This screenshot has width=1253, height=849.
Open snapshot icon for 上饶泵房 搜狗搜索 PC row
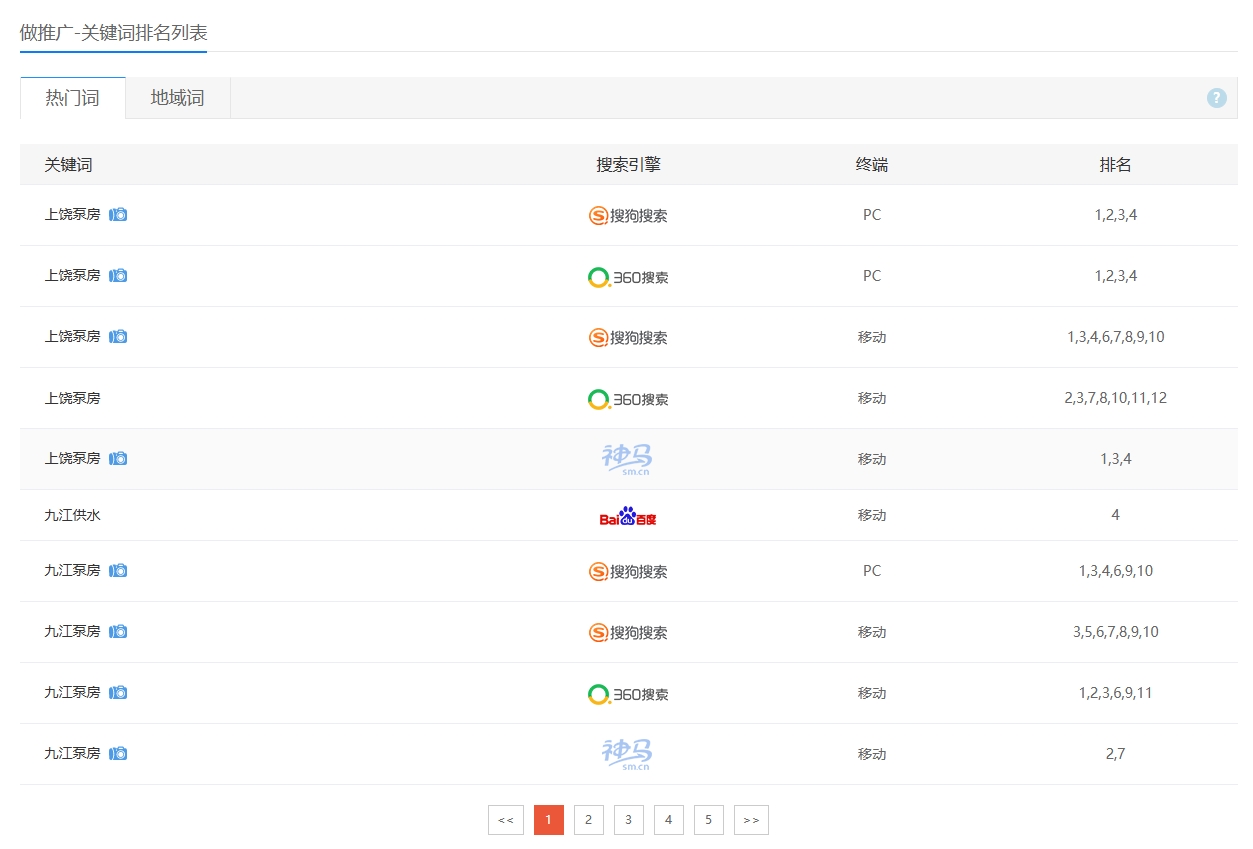pos(118,214)
